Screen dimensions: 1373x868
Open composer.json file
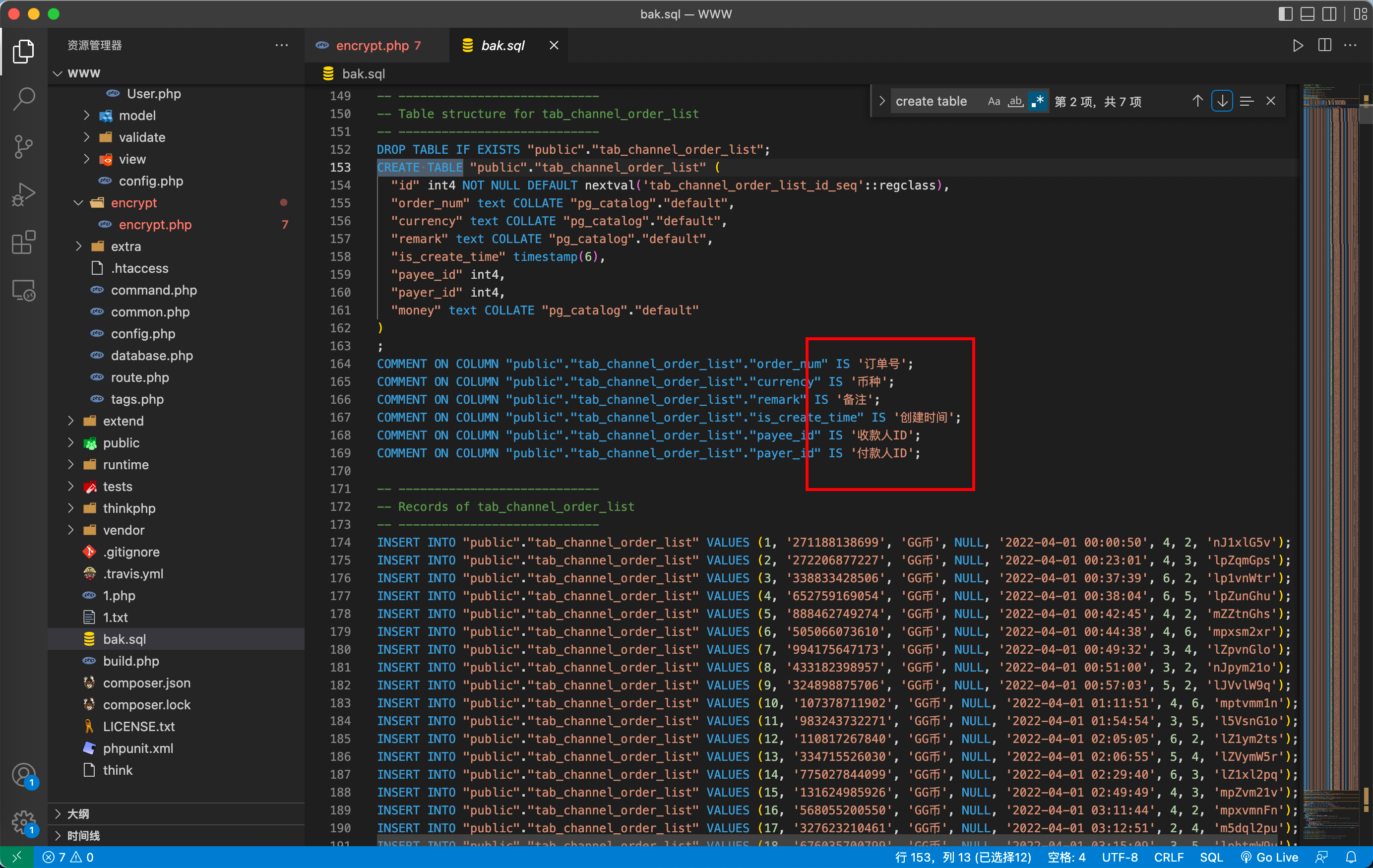tap(146, 683)
